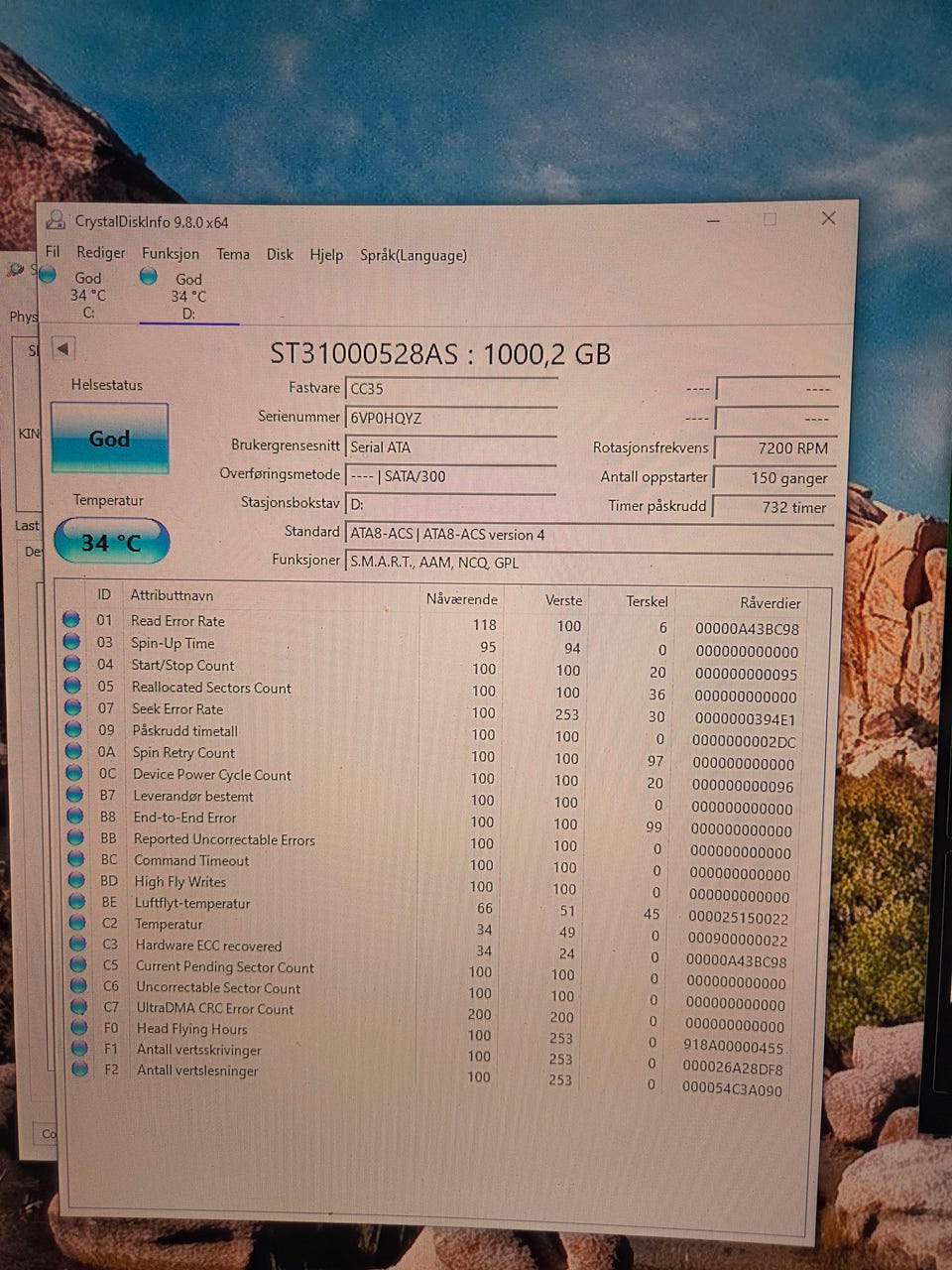This screenshot has height=1270, width=952.
Task: Click the status orb for Antall vertsskrivinger
Action: [x=80, y=1048]
